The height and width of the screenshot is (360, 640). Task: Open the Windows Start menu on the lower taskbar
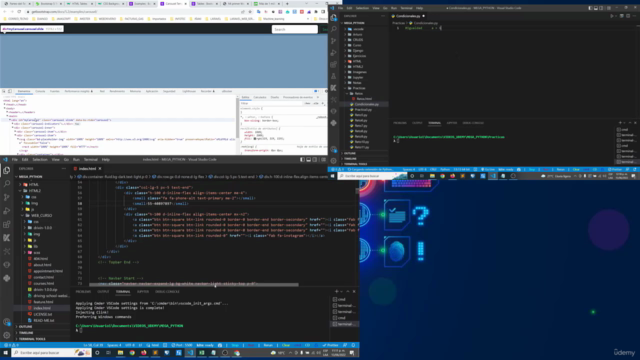click(5, 353)
